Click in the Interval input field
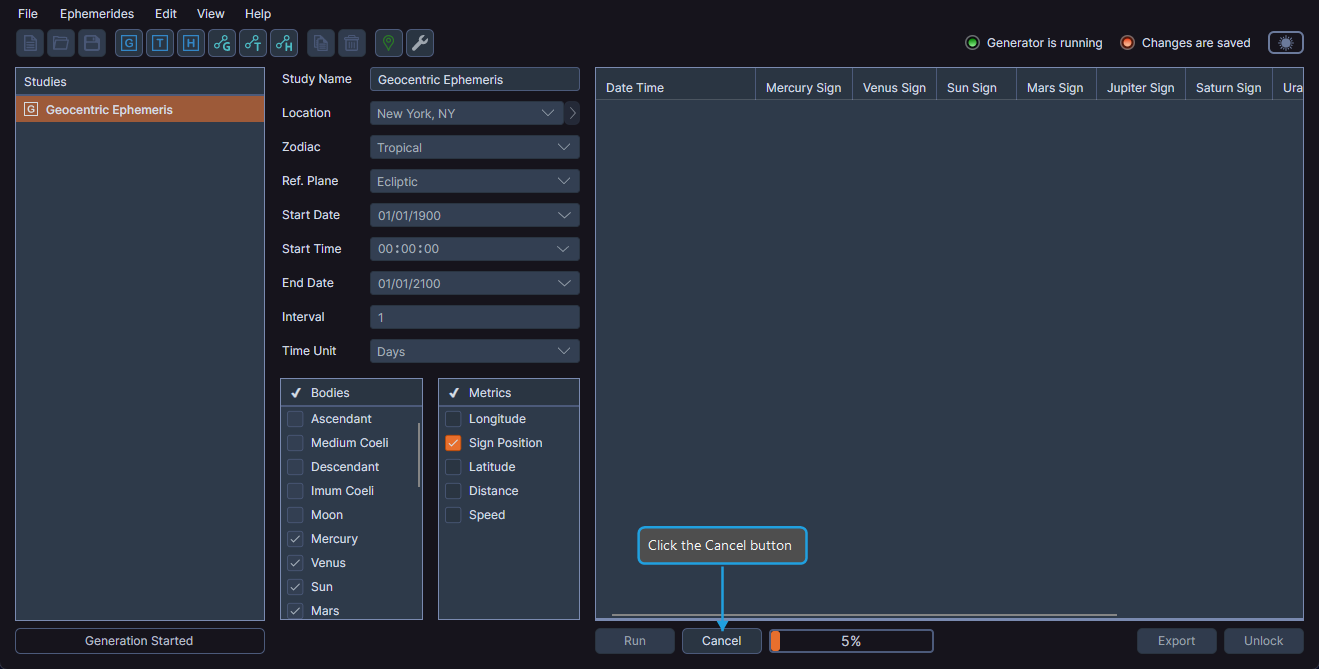This screenshot has height=669, width=1319. [474, 316]
